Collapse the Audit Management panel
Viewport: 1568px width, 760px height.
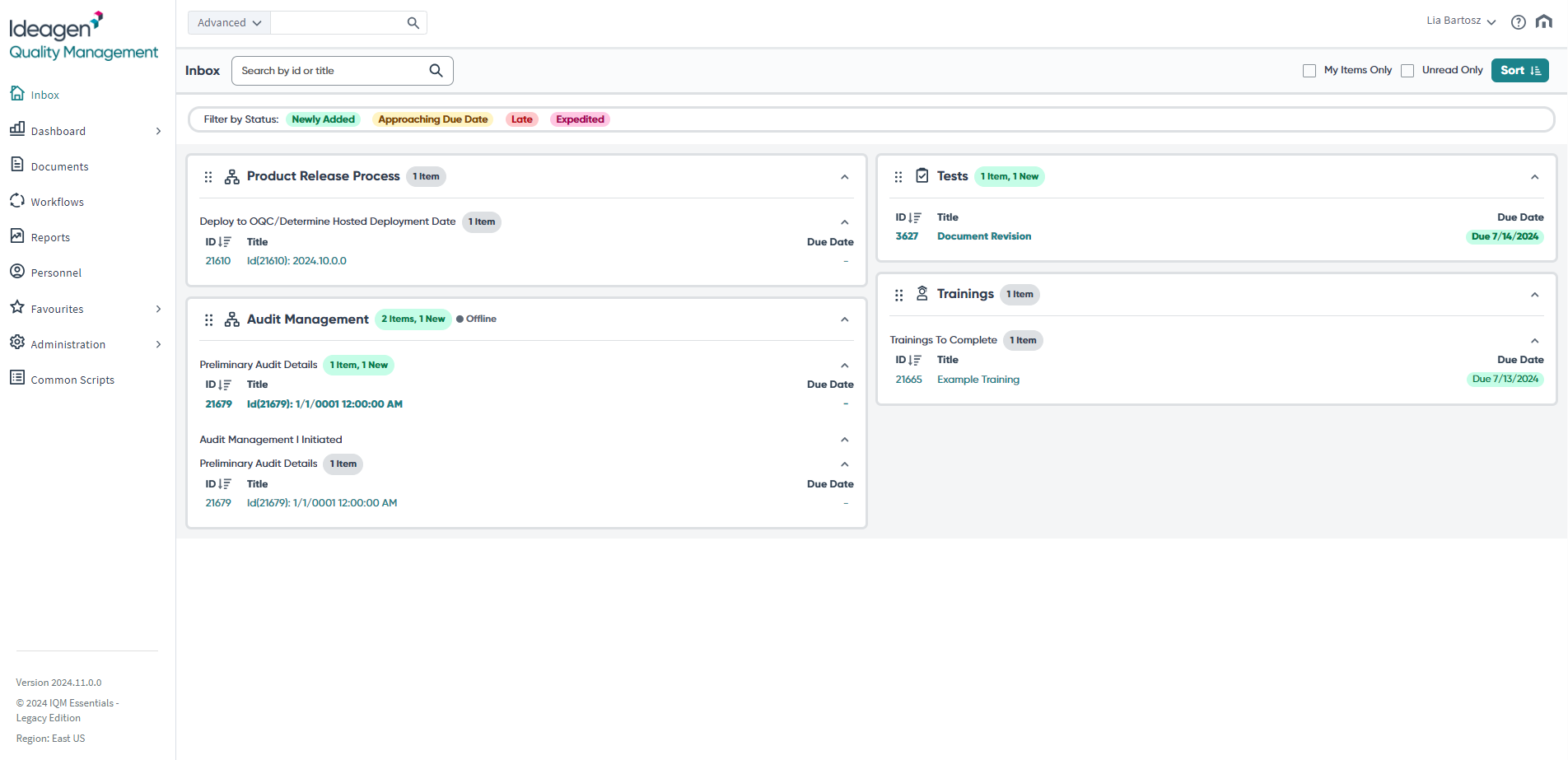coord(844,319)
